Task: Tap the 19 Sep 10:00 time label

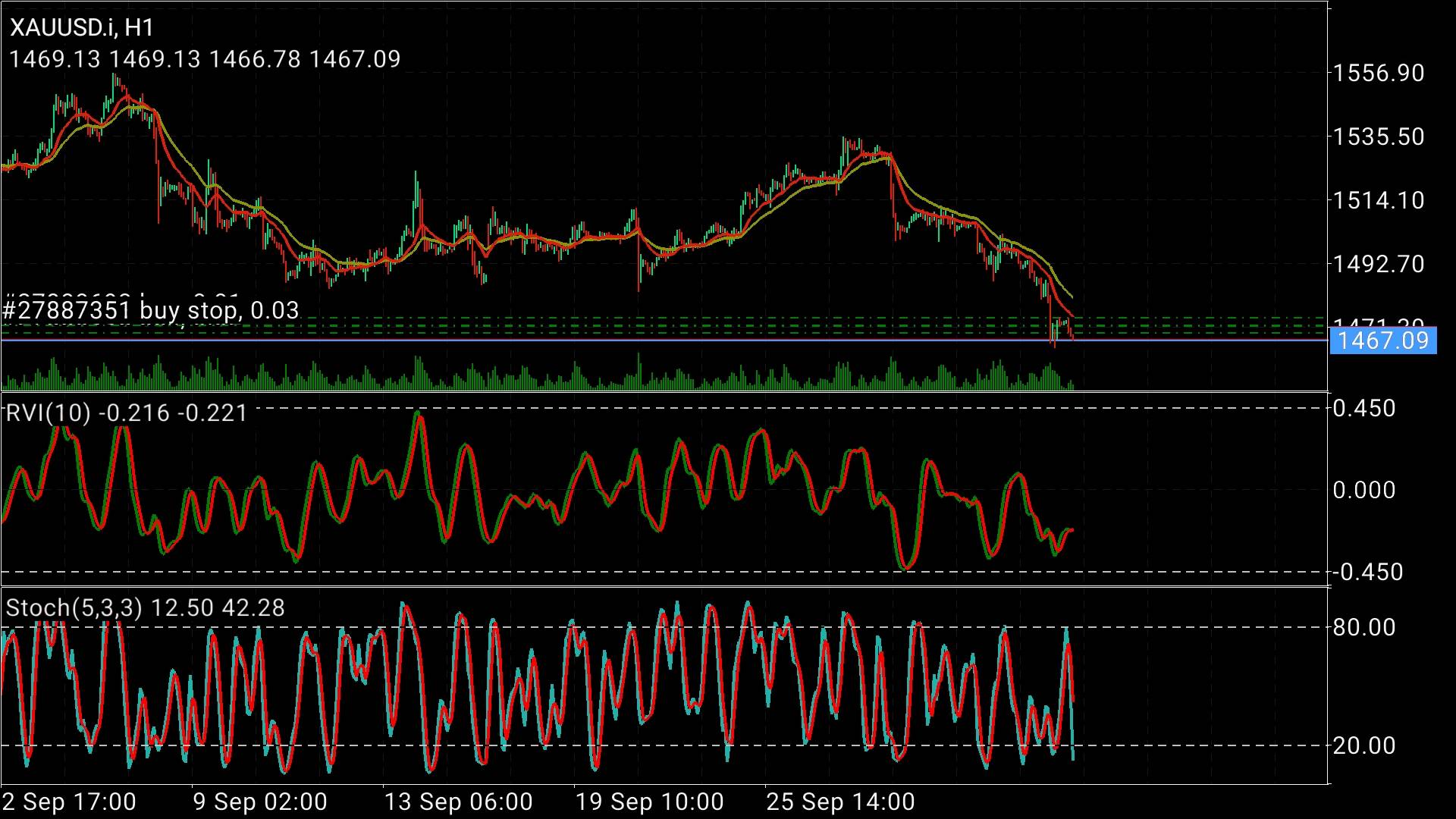Action: 650,802
